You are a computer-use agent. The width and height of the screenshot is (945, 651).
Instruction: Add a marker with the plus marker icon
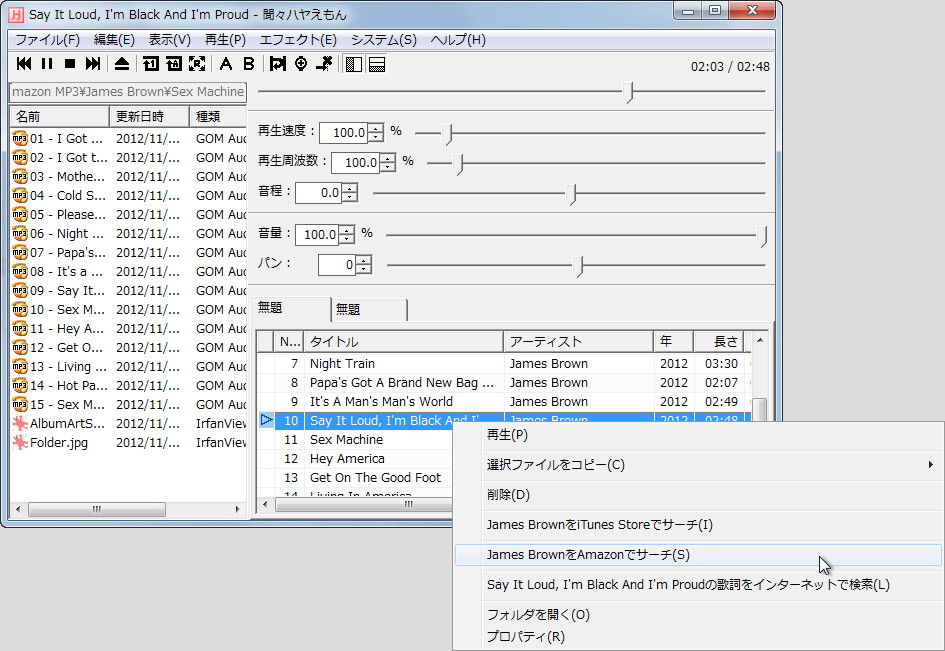(x=301, y=64)
